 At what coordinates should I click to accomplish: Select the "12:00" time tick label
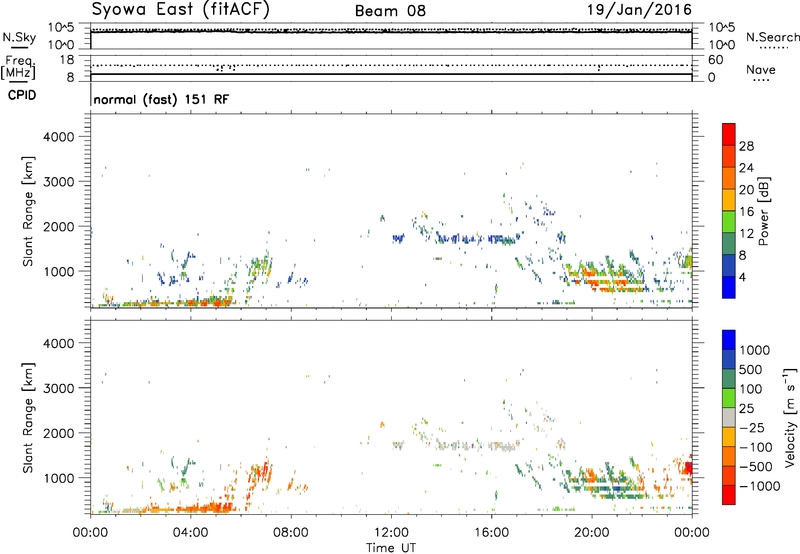[x=391, y=533]
